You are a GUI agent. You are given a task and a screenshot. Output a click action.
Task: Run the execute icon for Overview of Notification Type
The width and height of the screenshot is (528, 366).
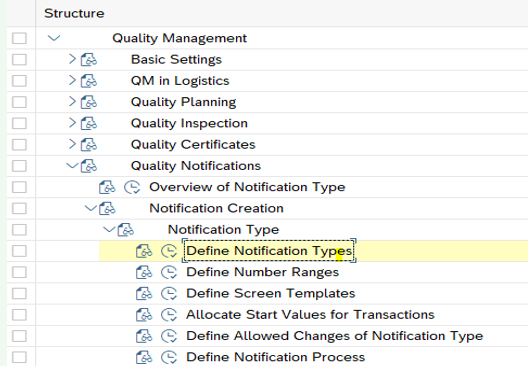click(x=132, y=188)
